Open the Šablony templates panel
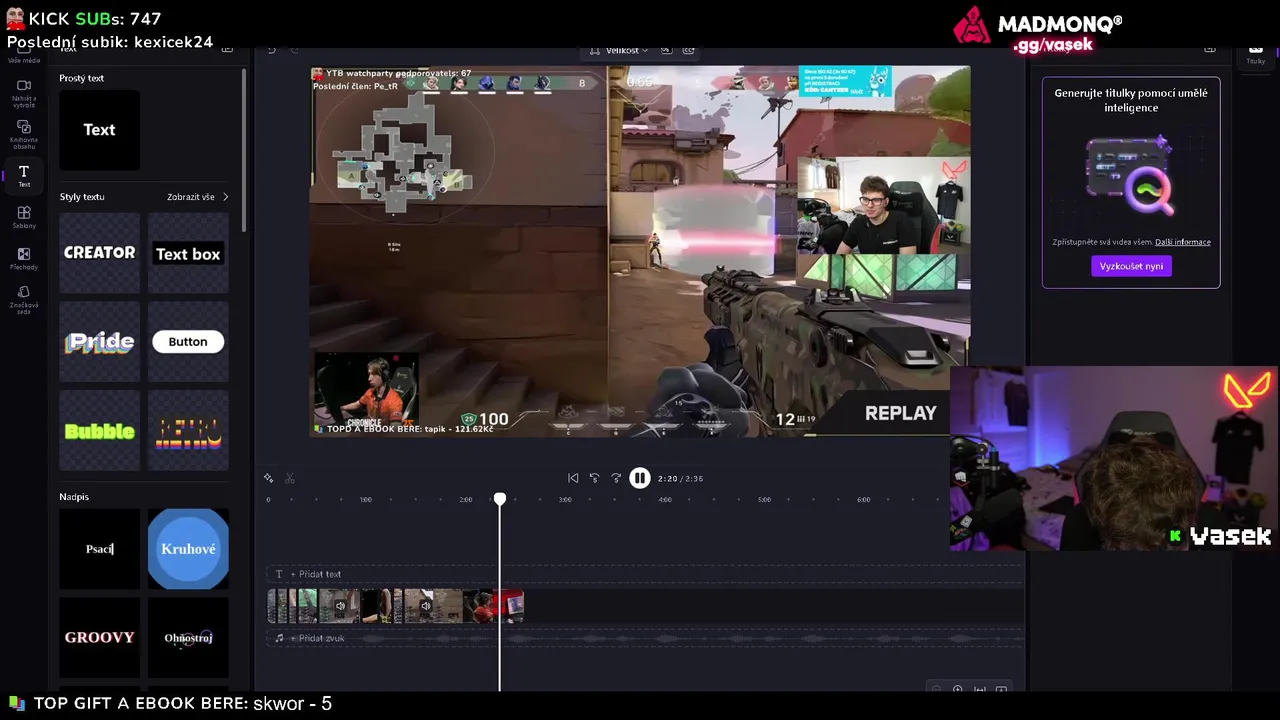The width and height of the screenshot is (1280, 720). [24, 217]
